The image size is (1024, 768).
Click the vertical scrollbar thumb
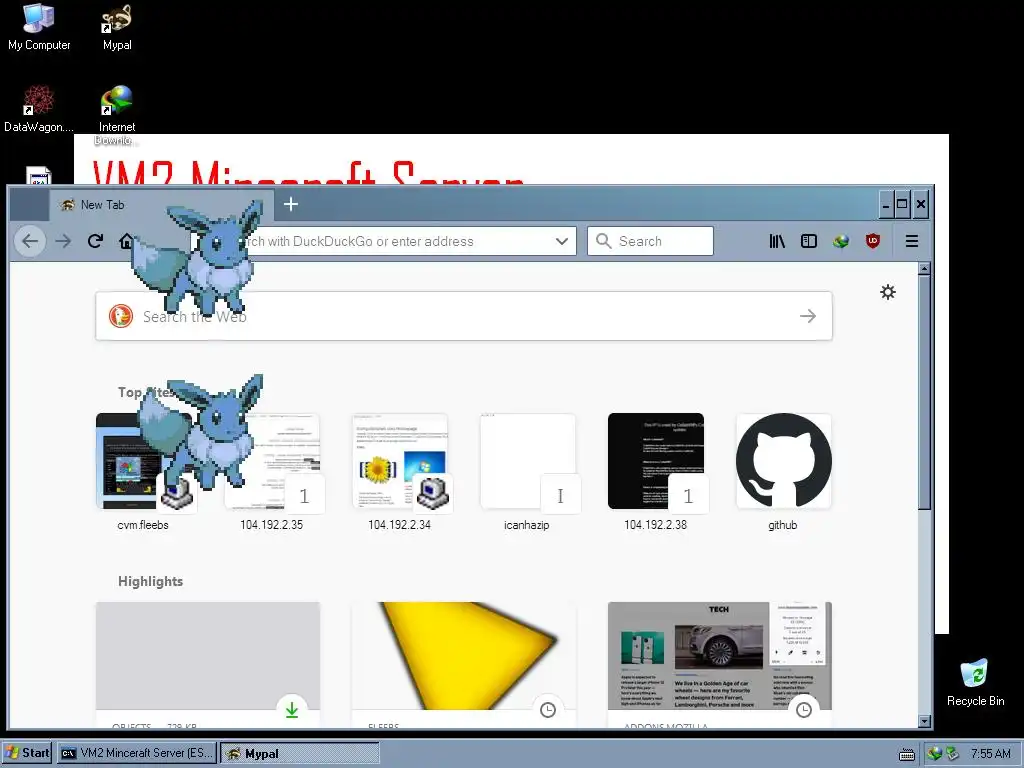click(x=924, y=392)
